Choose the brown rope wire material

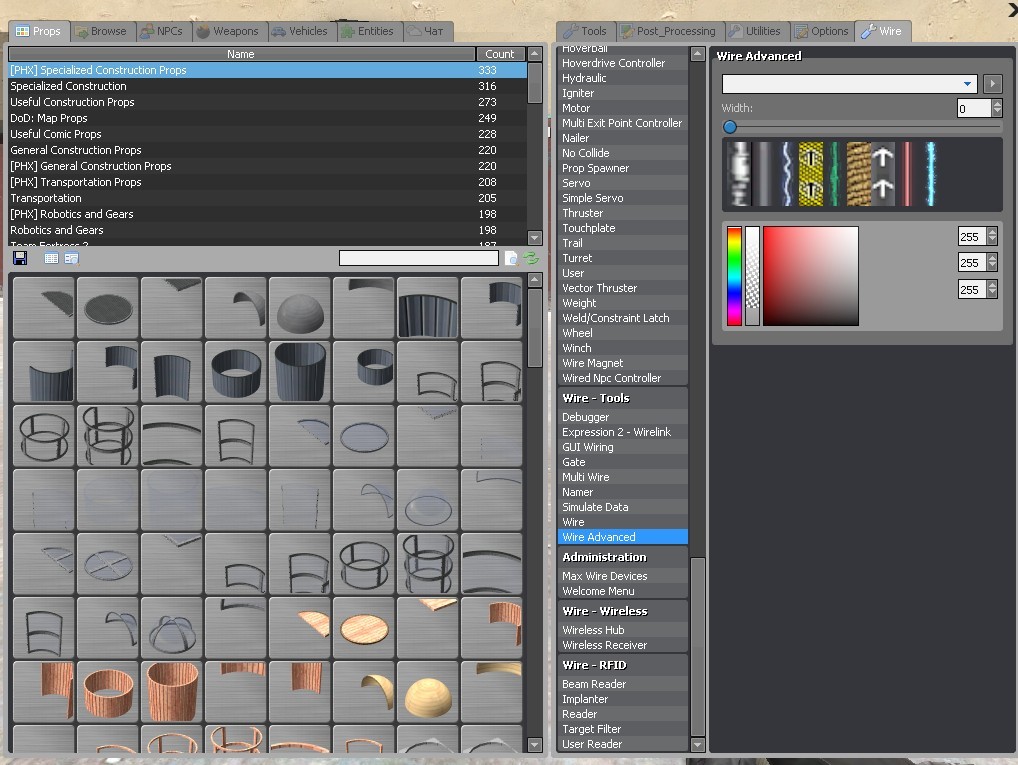coord(859,174)
